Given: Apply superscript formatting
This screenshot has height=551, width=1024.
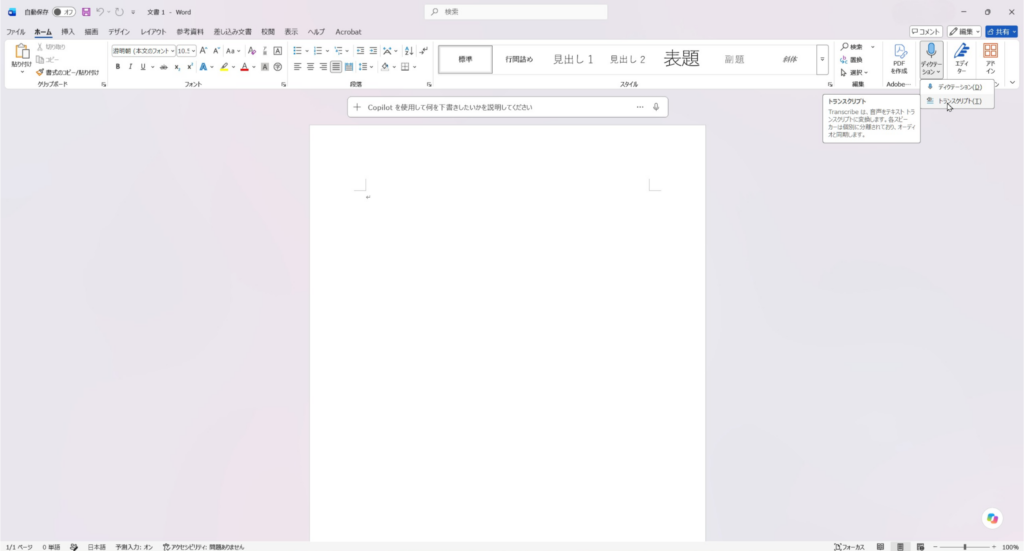Looking at the screenshot, I should [x=189, y=67].
